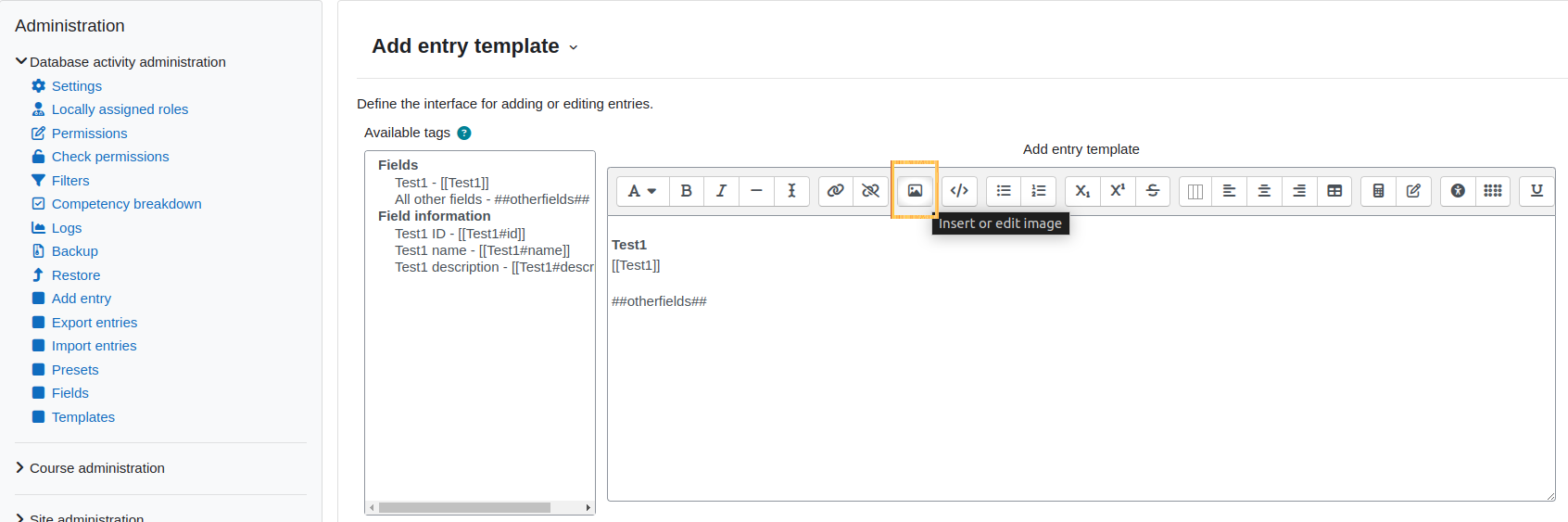Screen dimensions: 1568x522
Task: Open the Add entry template dropdown heading
Action: pyautogui.click(x=475, y=46)
